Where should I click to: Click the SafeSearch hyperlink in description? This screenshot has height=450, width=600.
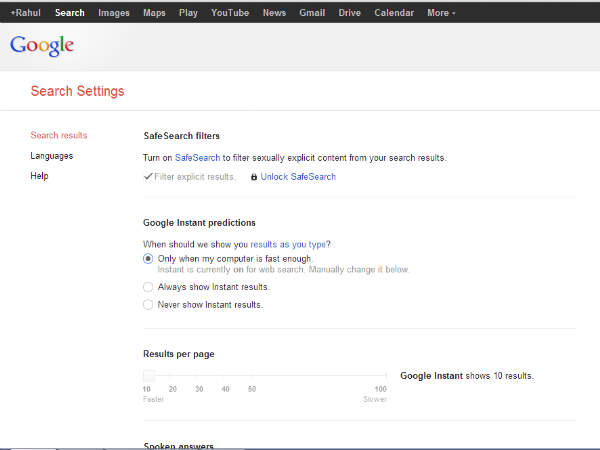[x=197, y=158]
